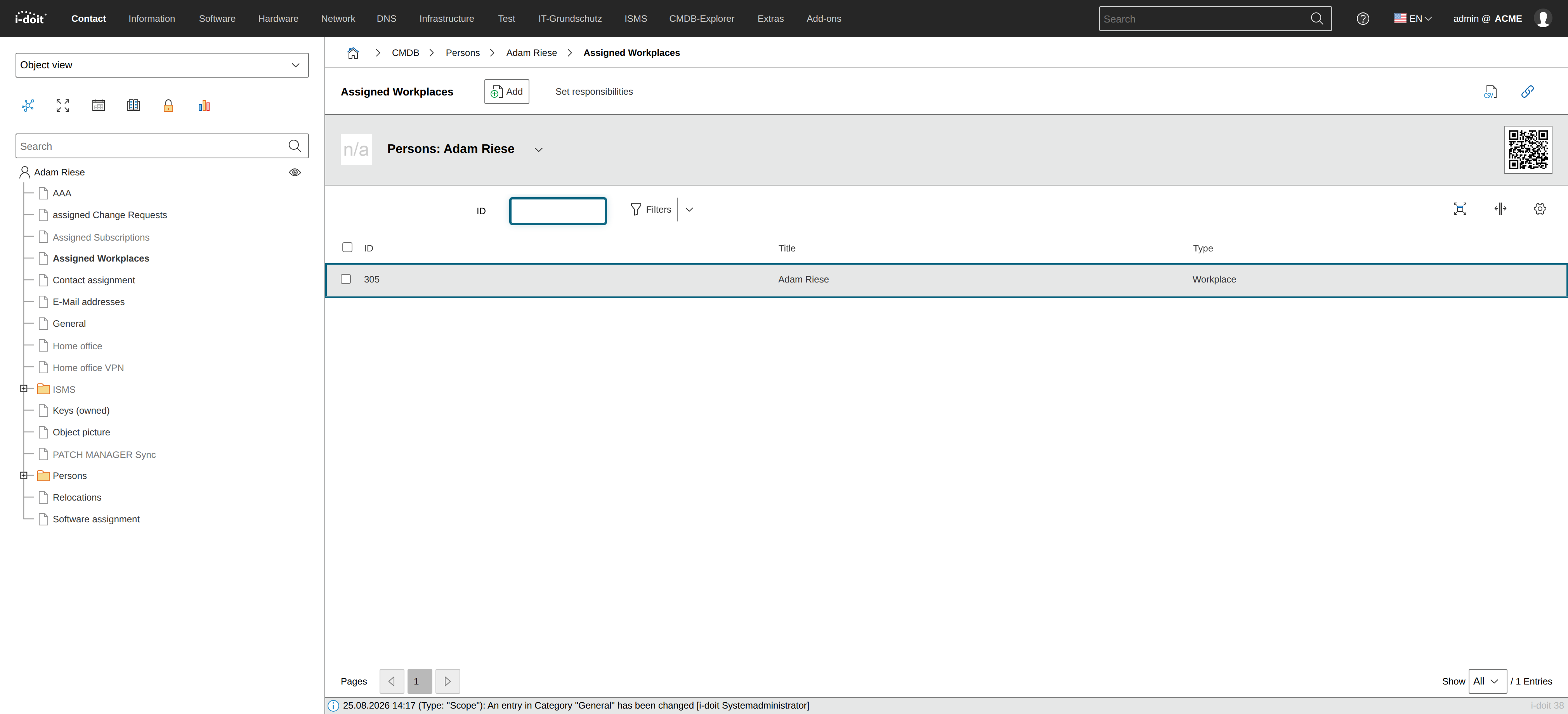Click the orange lock icon

(168, 105)
